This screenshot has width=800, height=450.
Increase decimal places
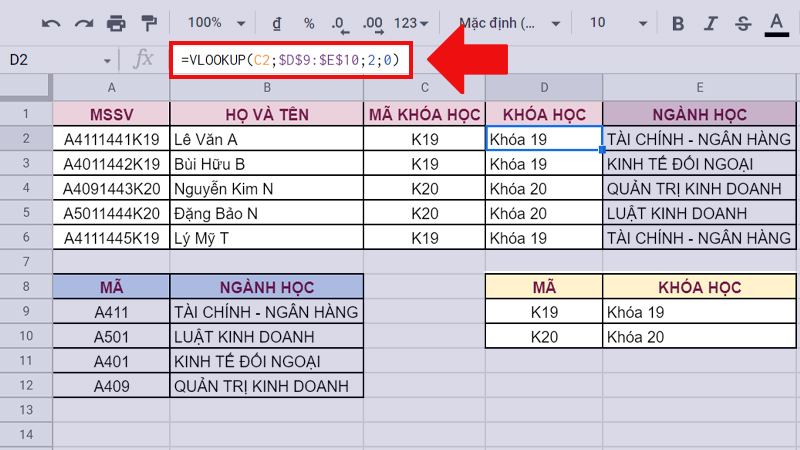[373, 22]
